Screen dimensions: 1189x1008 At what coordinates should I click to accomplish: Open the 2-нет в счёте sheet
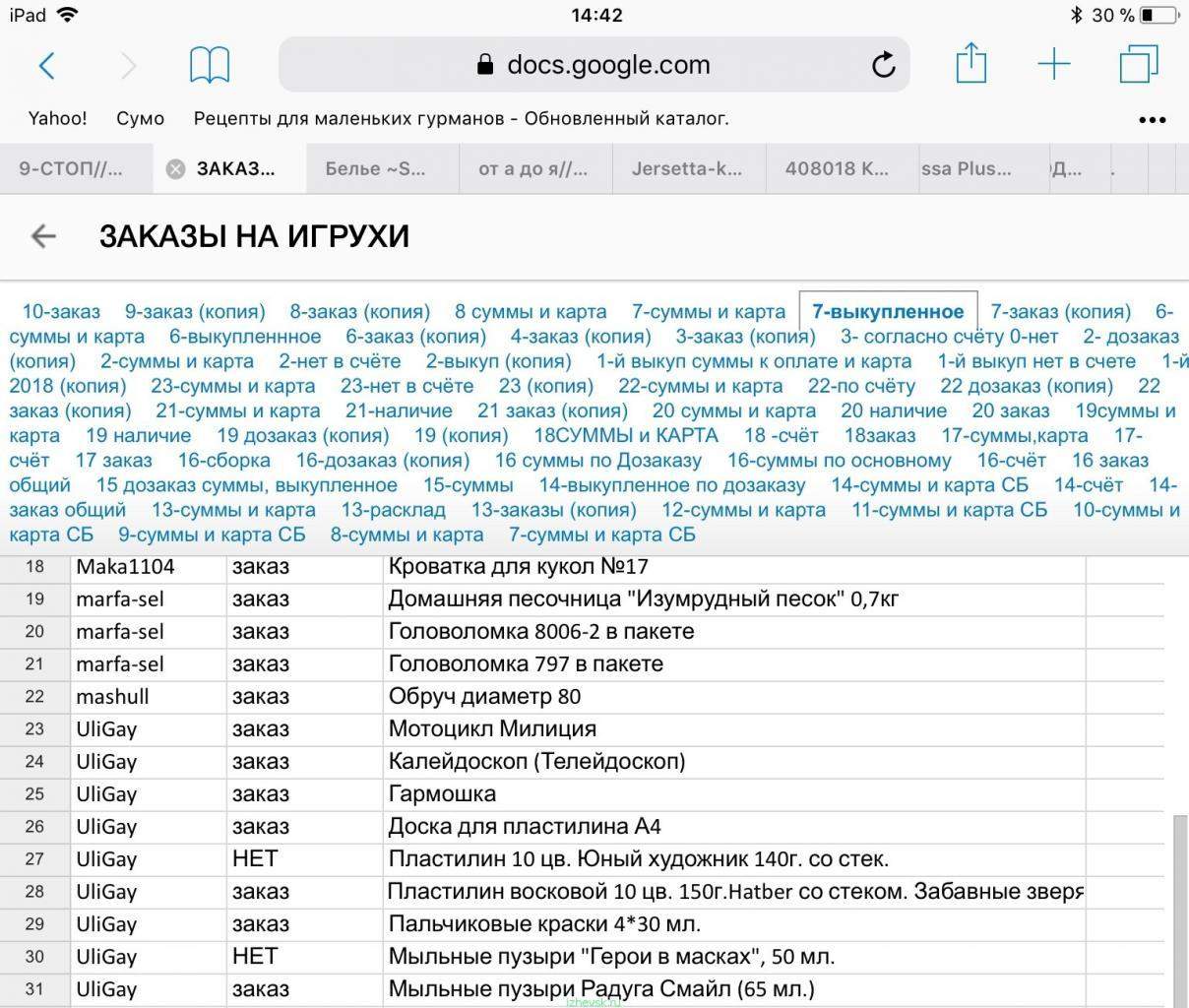point(340,361)
